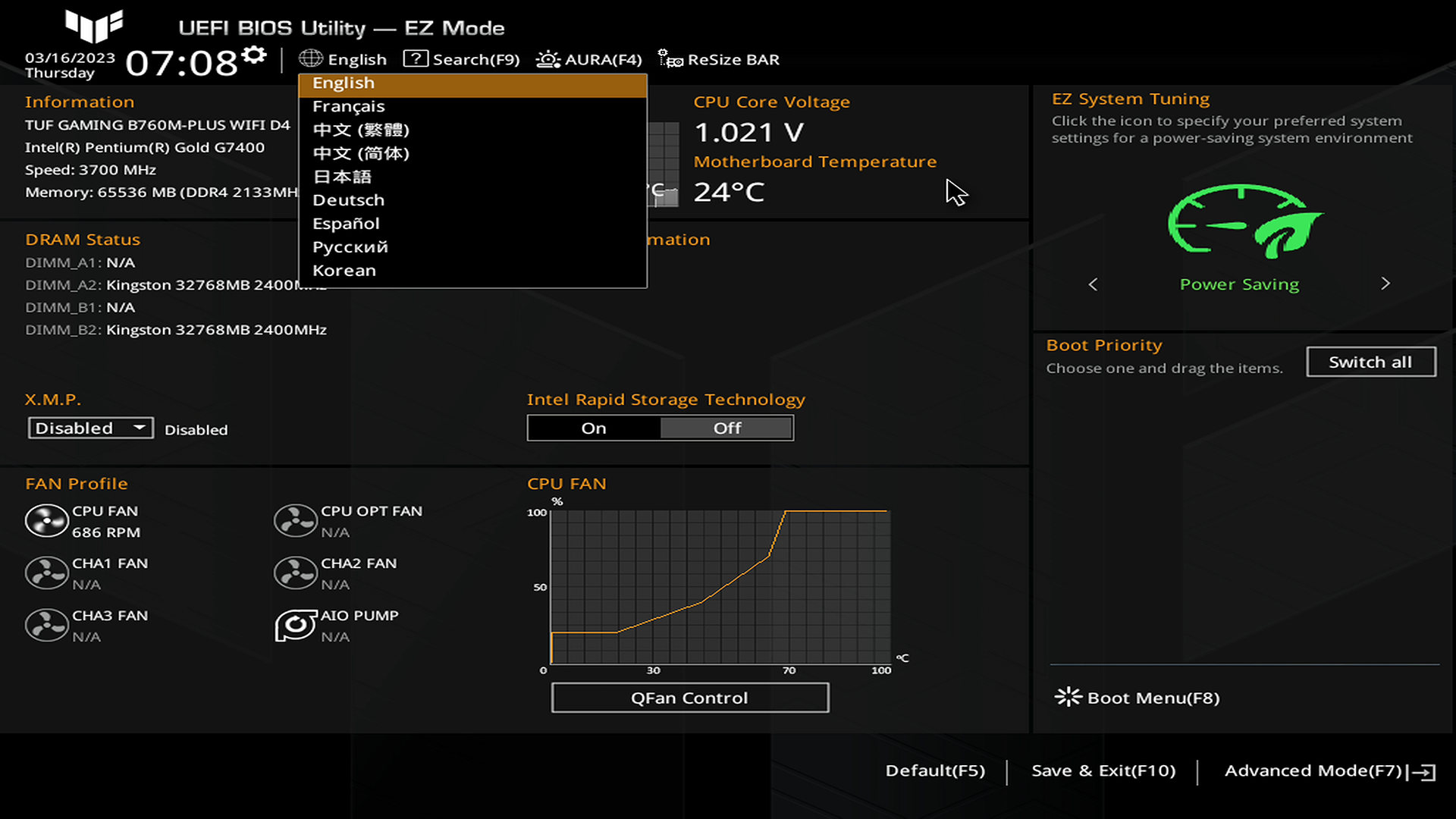The width and height of the screenshot is (1456, 819).
Task: Click the English language selector in header
Action: pyautogui.click(x=343, y=59)
